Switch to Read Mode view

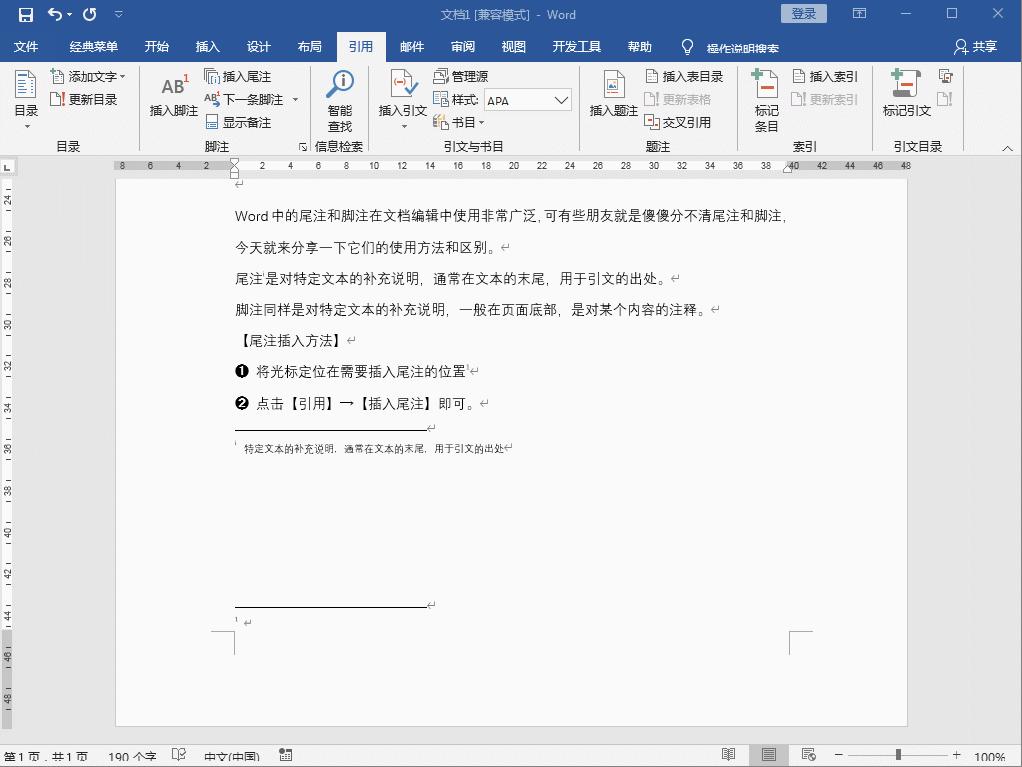tap(728, 755)
